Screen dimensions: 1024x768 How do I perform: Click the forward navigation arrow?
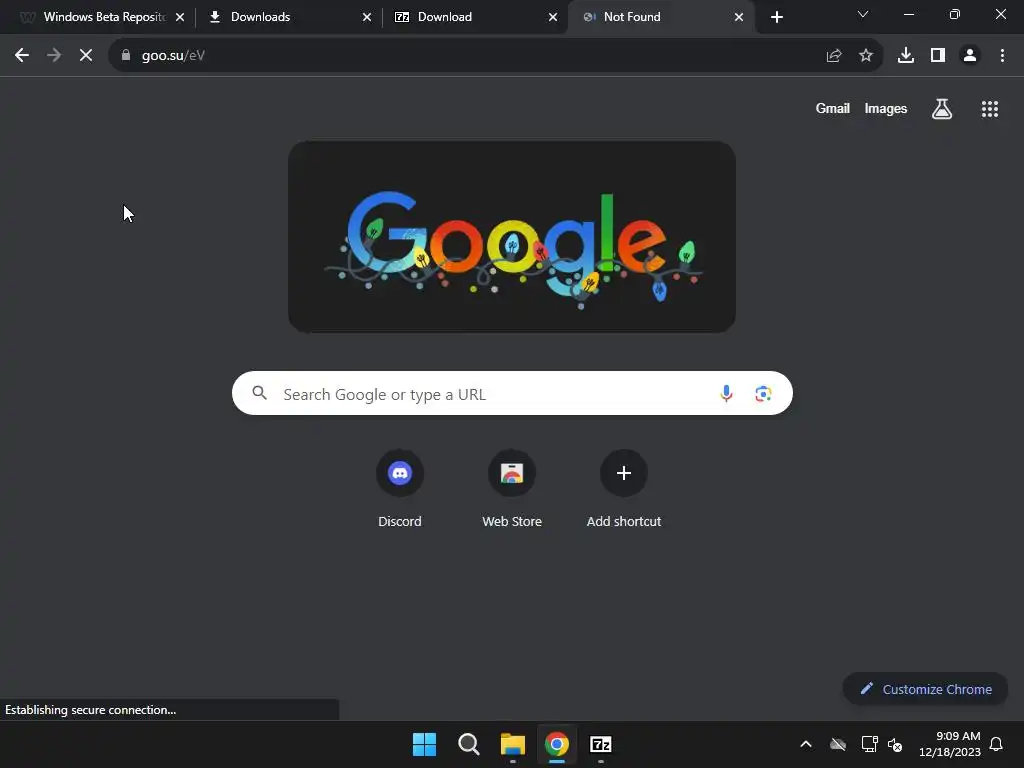(x=54, y=56)
